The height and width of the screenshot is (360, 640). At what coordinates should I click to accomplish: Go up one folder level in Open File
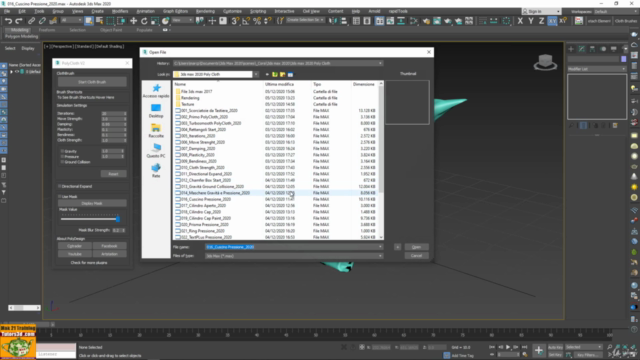[275, 74]
